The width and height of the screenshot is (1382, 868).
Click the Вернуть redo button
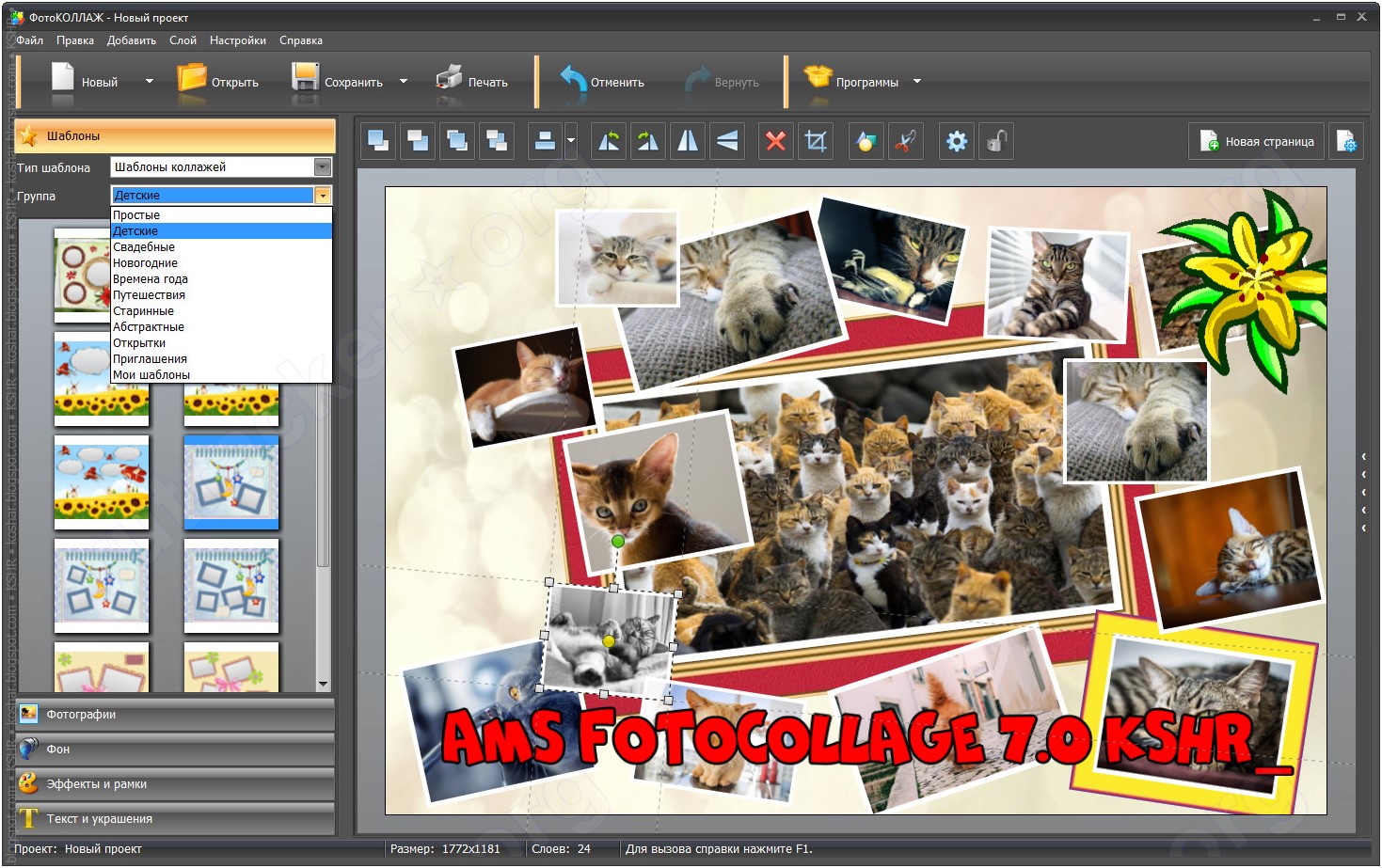[722, 82]
